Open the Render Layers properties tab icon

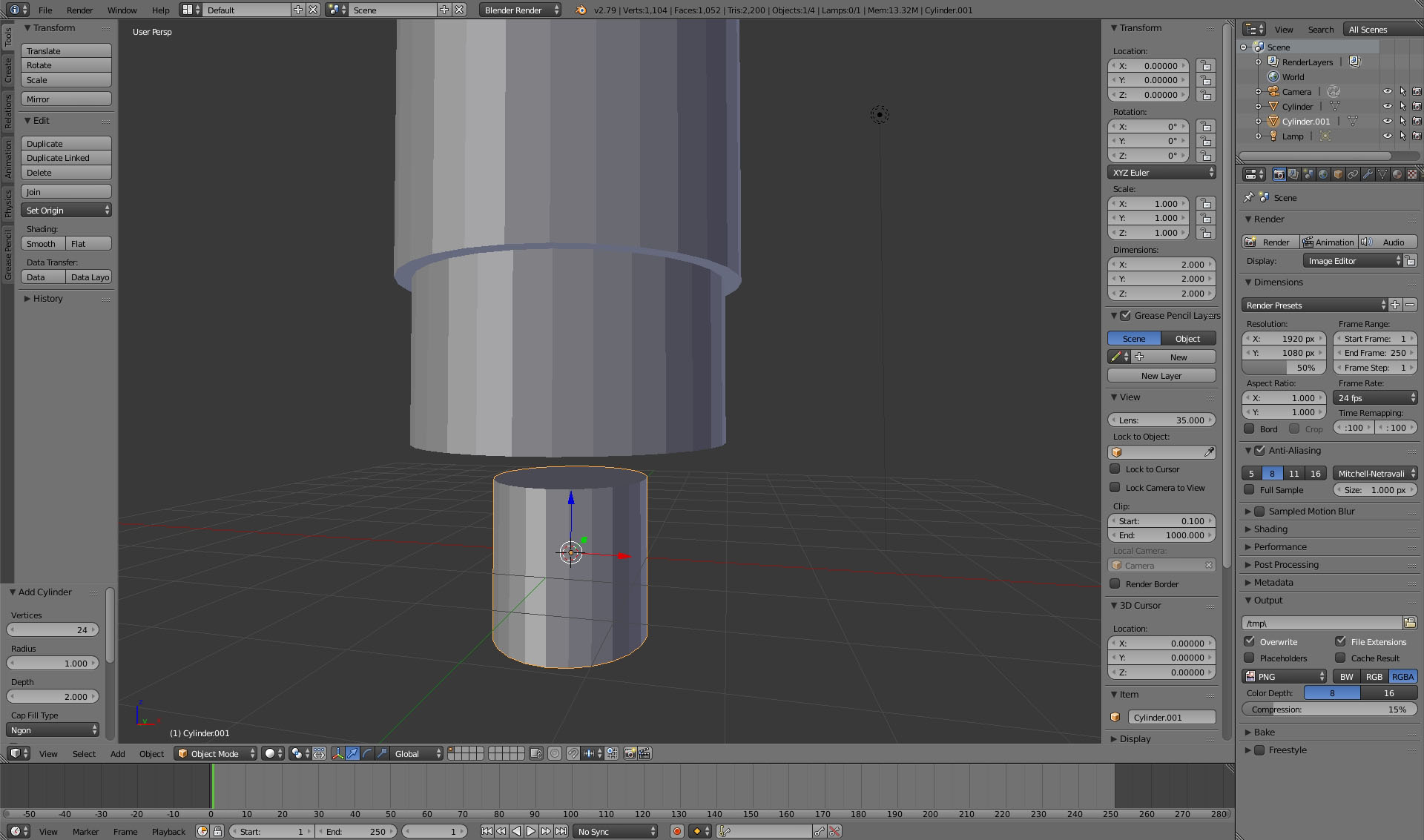coord(1293,174)
